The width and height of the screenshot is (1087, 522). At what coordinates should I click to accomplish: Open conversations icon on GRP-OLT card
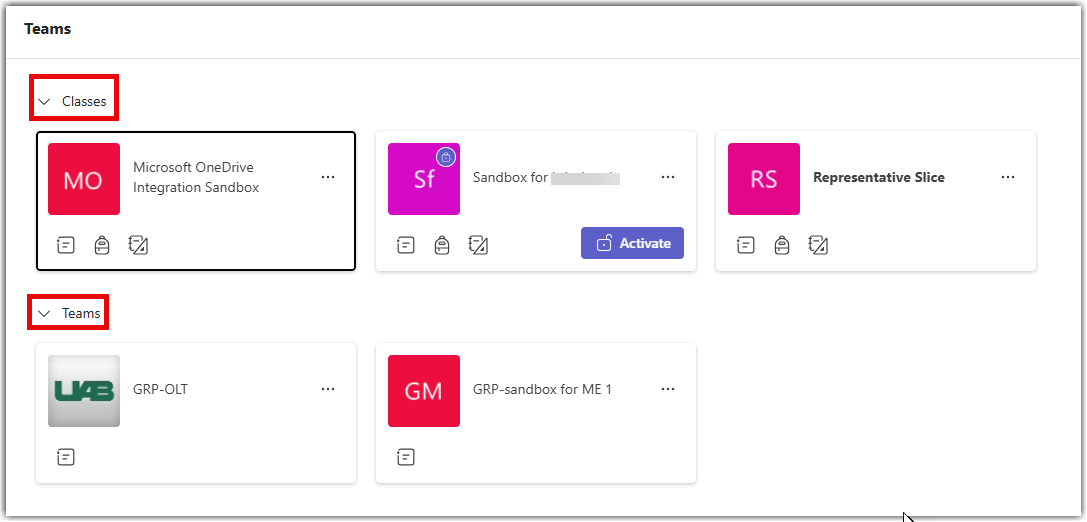tap(66, 457)
